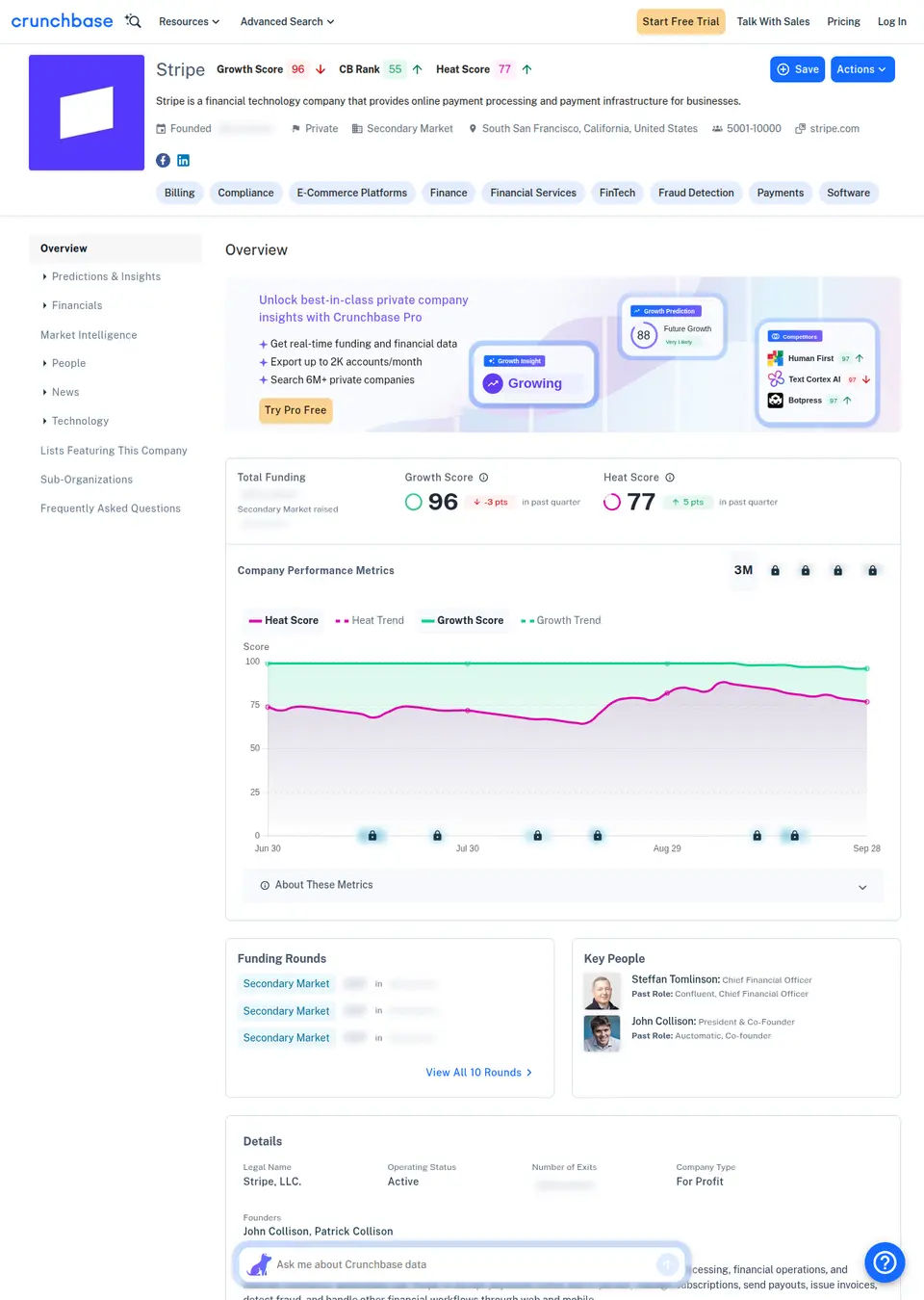Click the South San Francisco location link
The width and height of the screenshot is (924, 1300).
[x=589, y=129]
